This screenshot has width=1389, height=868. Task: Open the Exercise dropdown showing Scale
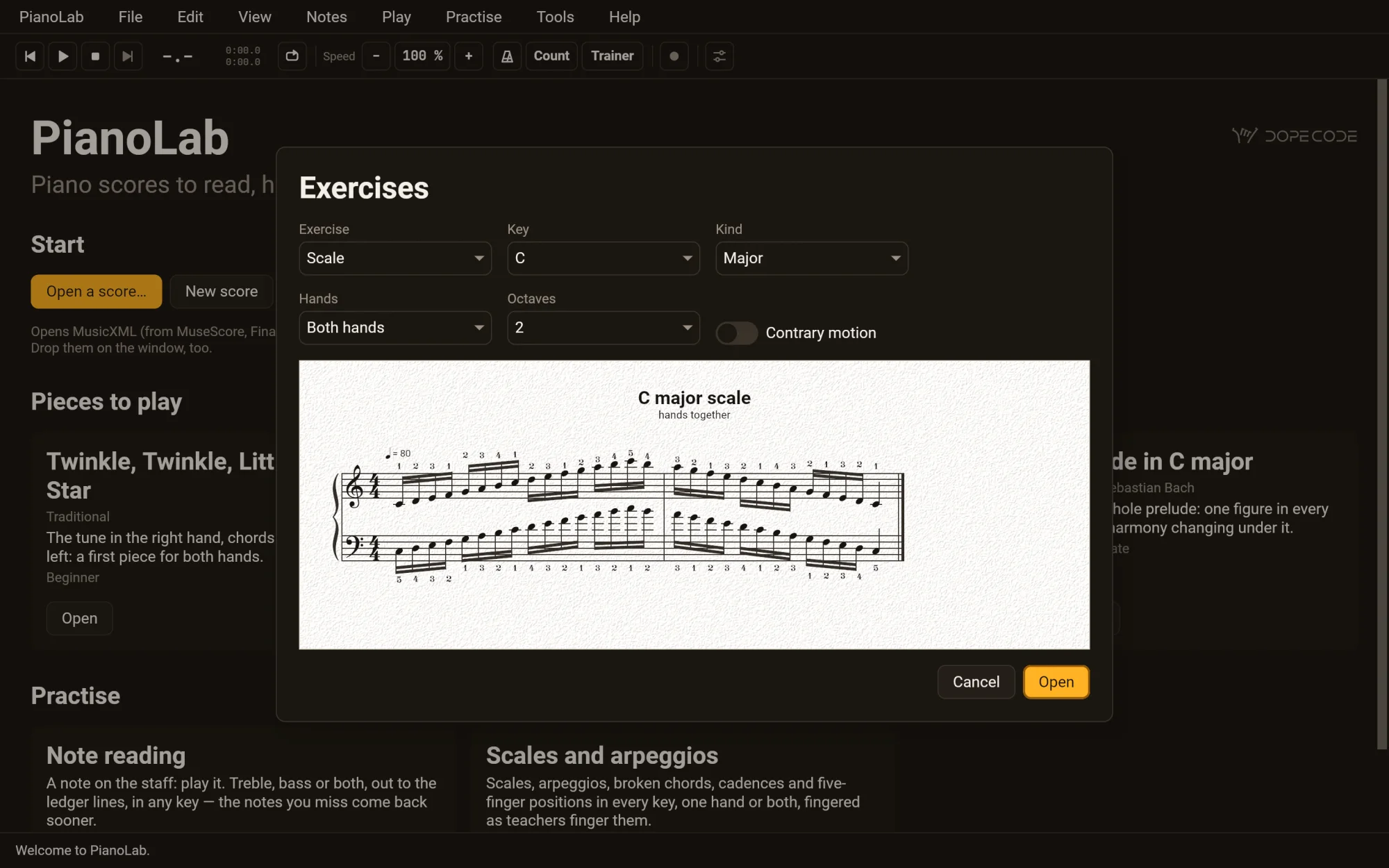[x=395, y=258]
